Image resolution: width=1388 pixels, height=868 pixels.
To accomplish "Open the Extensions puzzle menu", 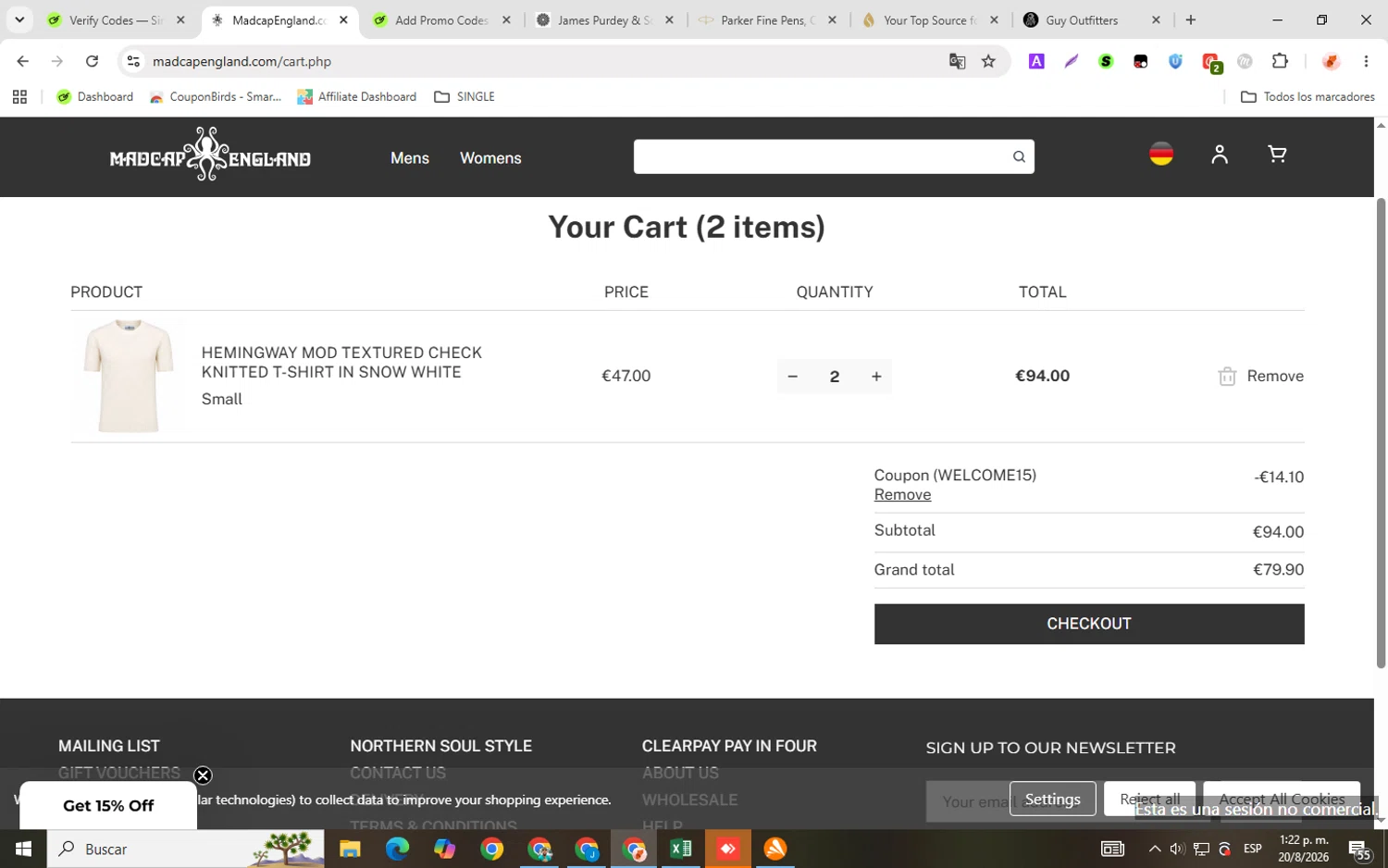I will (x=1280, y=61).
